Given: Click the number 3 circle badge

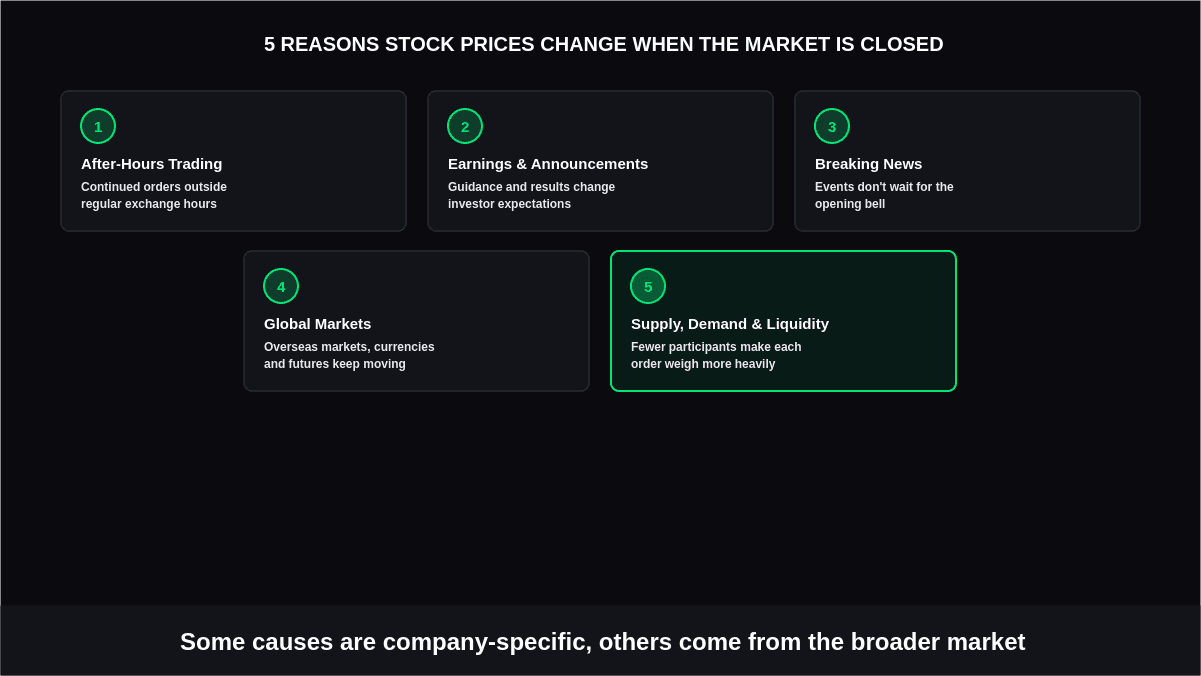Looking at the screenshot, I should 832,126.
